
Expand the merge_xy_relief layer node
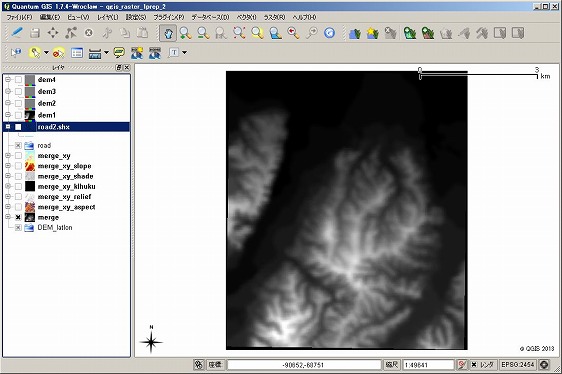(8, 197)
